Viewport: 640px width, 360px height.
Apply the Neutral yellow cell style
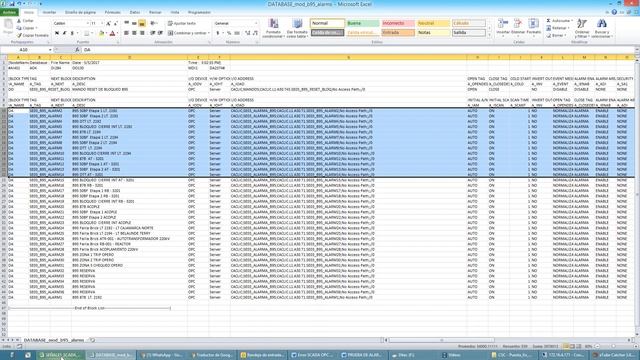(433, 23)
